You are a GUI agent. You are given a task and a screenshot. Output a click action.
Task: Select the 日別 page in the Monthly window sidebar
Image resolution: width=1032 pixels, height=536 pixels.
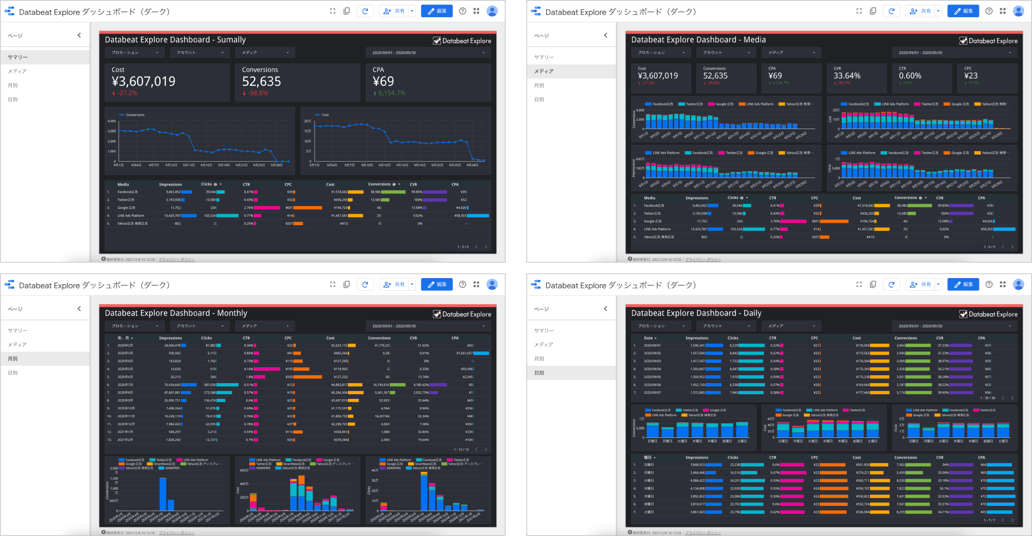(x=13, y=373)
